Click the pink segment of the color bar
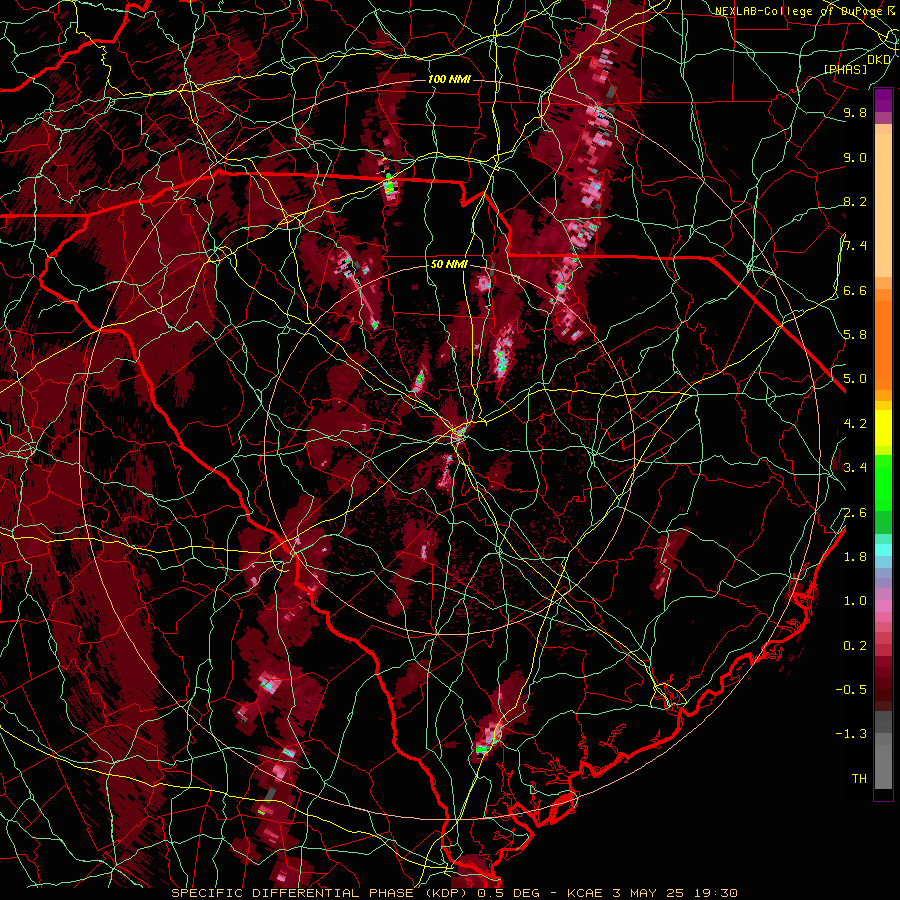This screenshot has width=900, height=900. 883,606
